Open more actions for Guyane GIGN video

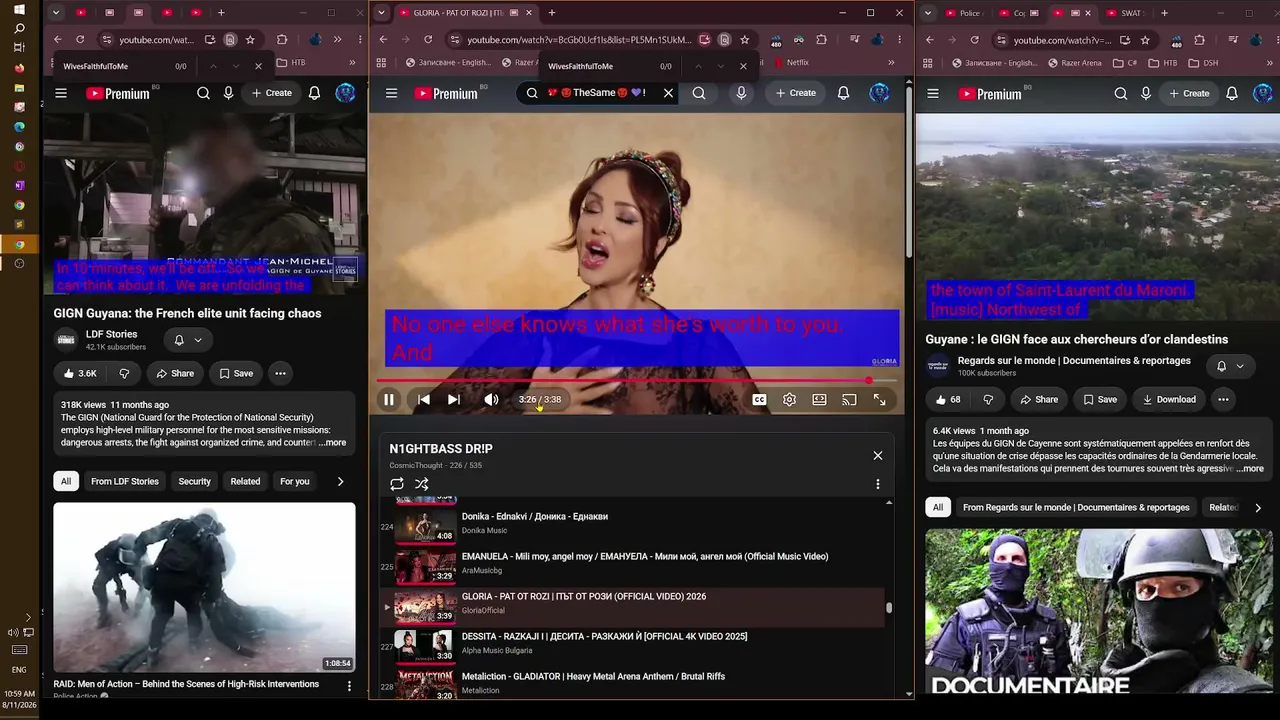pyautogui.click(x=1223, y=399)
